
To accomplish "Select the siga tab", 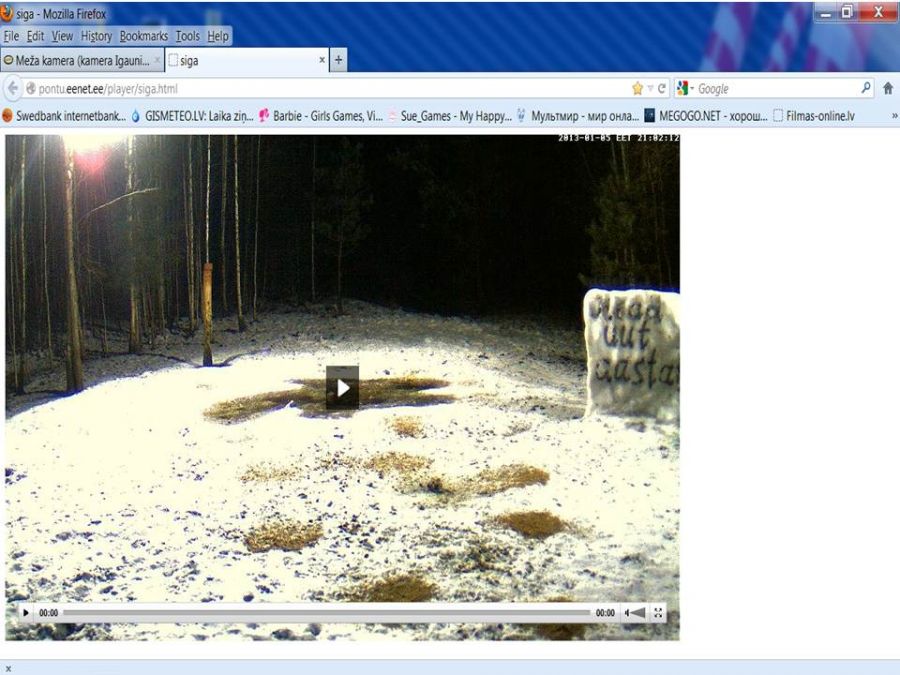I will [247, 60].
